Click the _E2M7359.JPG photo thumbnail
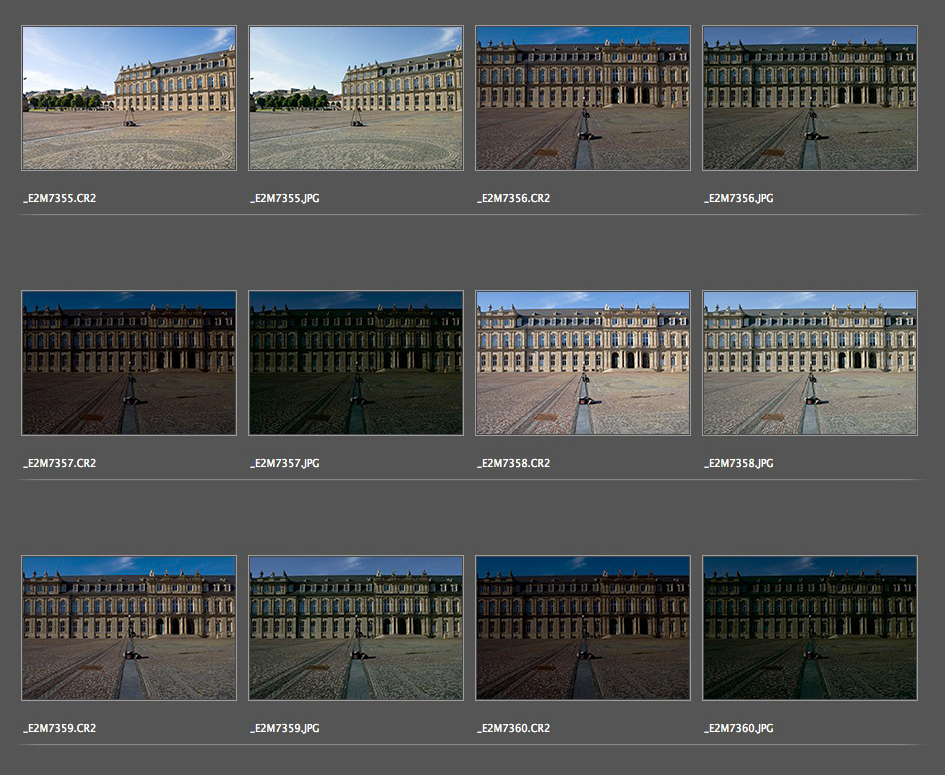The width and height of the screenshot is (945, 775). pos(356,628)
